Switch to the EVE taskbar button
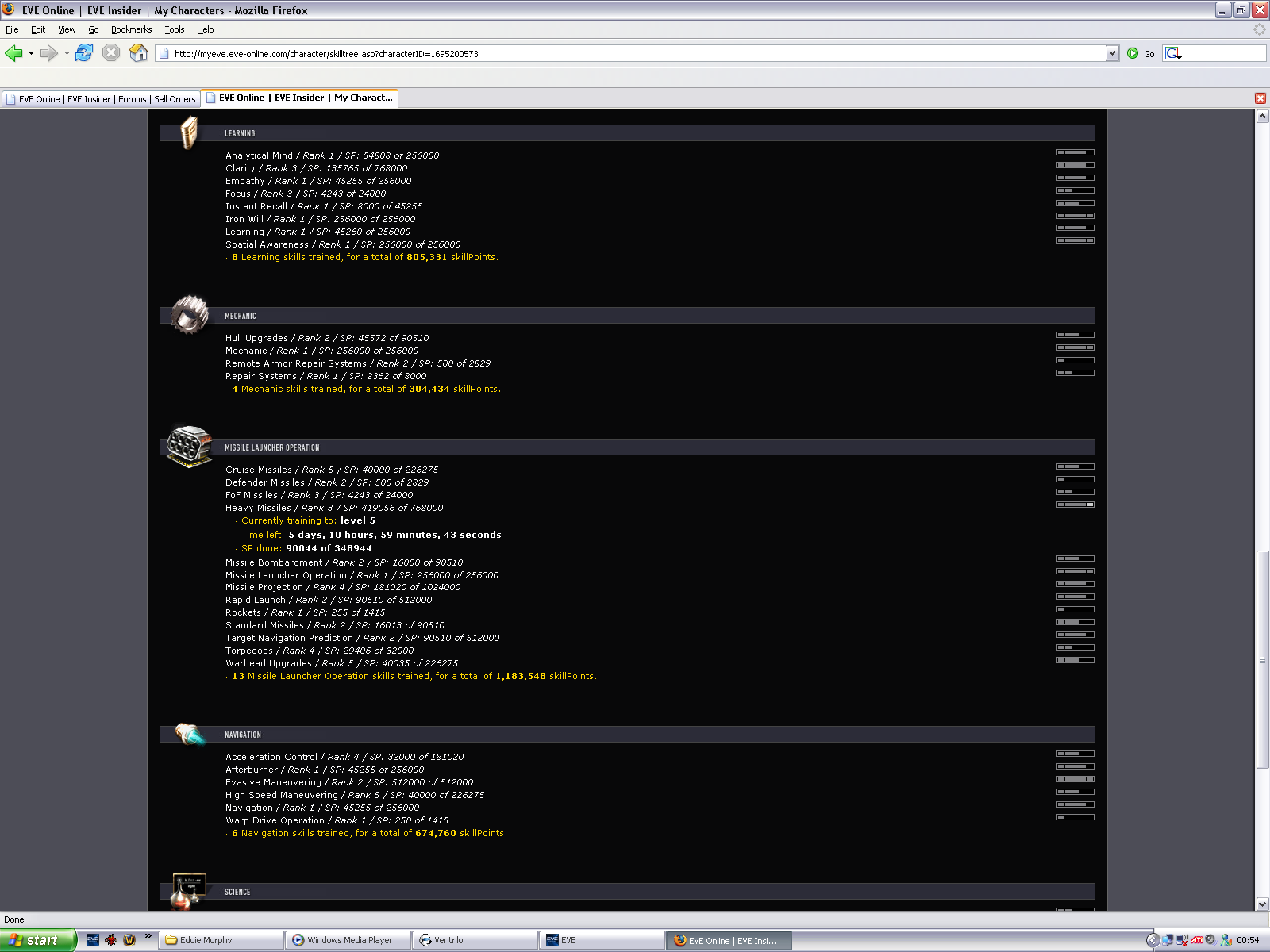1270x952 pixels. point(602,940)
